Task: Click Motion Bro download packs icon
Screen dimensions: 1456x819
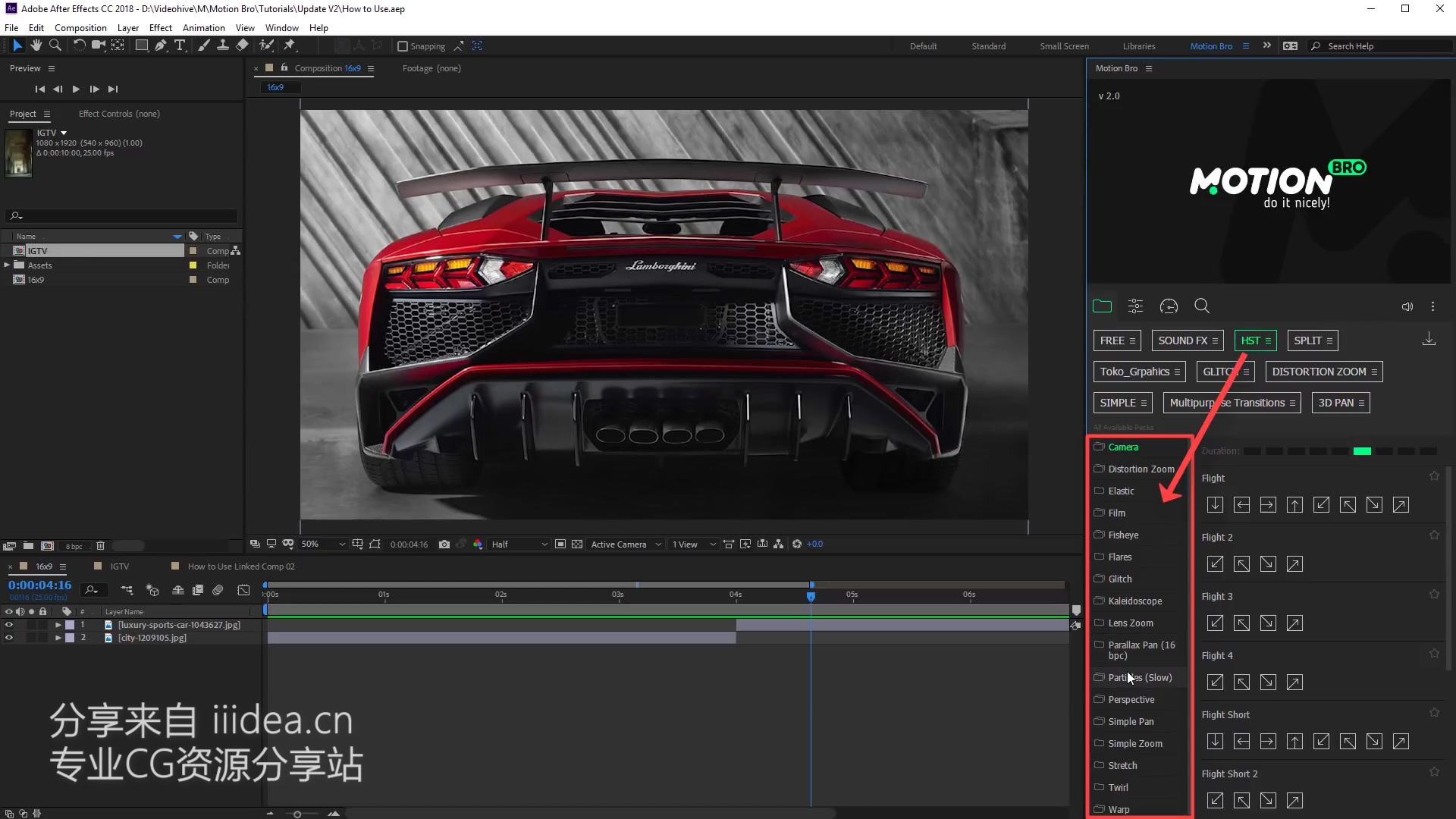Action: pos(1429,339)
